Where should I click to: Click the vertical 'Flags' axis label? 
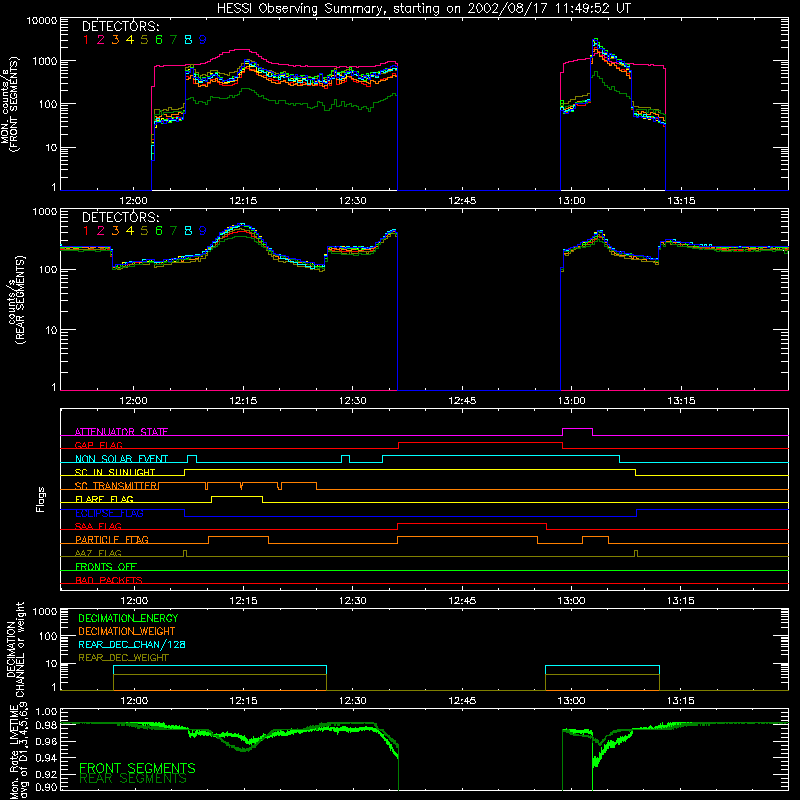point(41,499)
